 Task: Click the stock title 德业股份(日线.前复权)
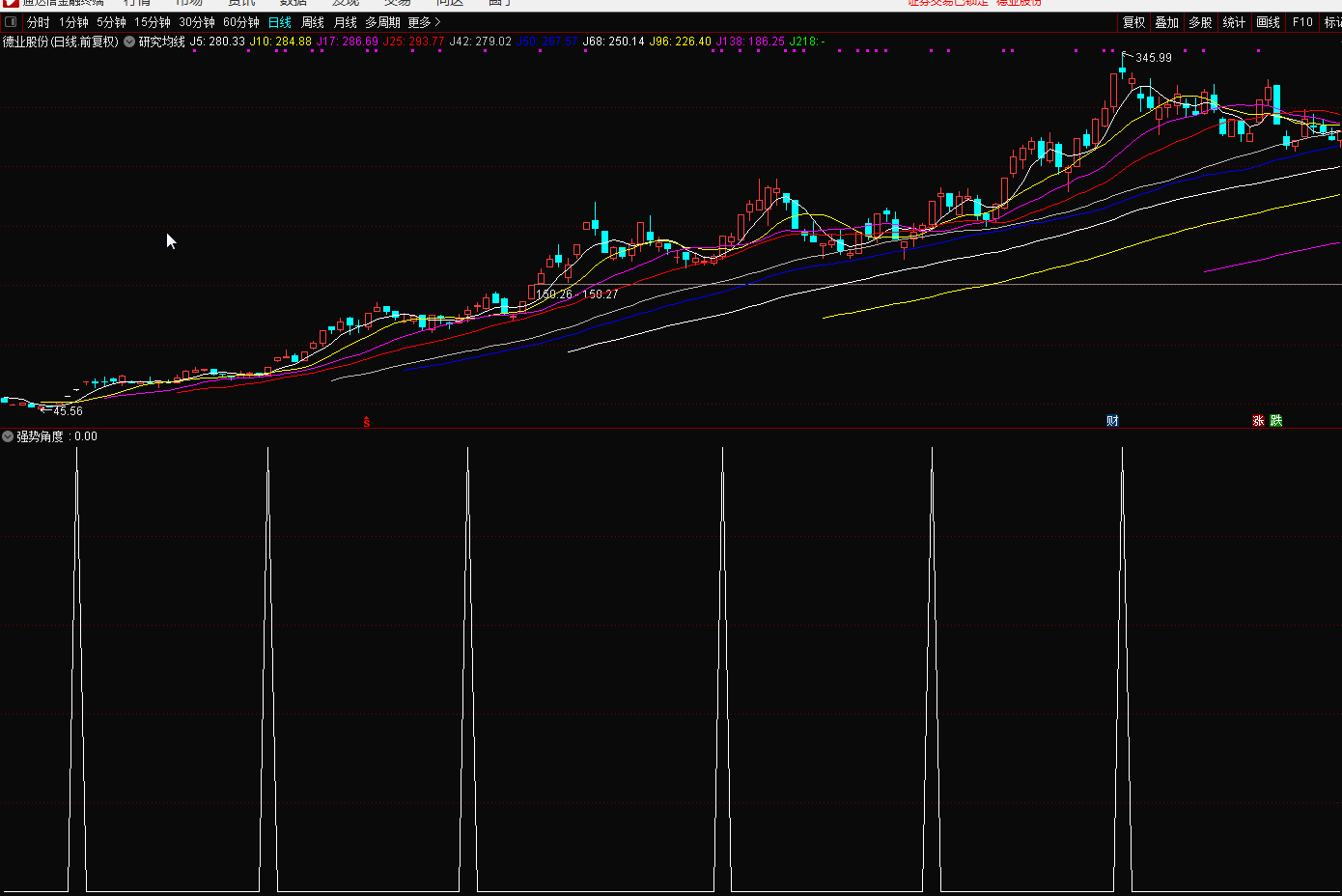coord(61,42)
